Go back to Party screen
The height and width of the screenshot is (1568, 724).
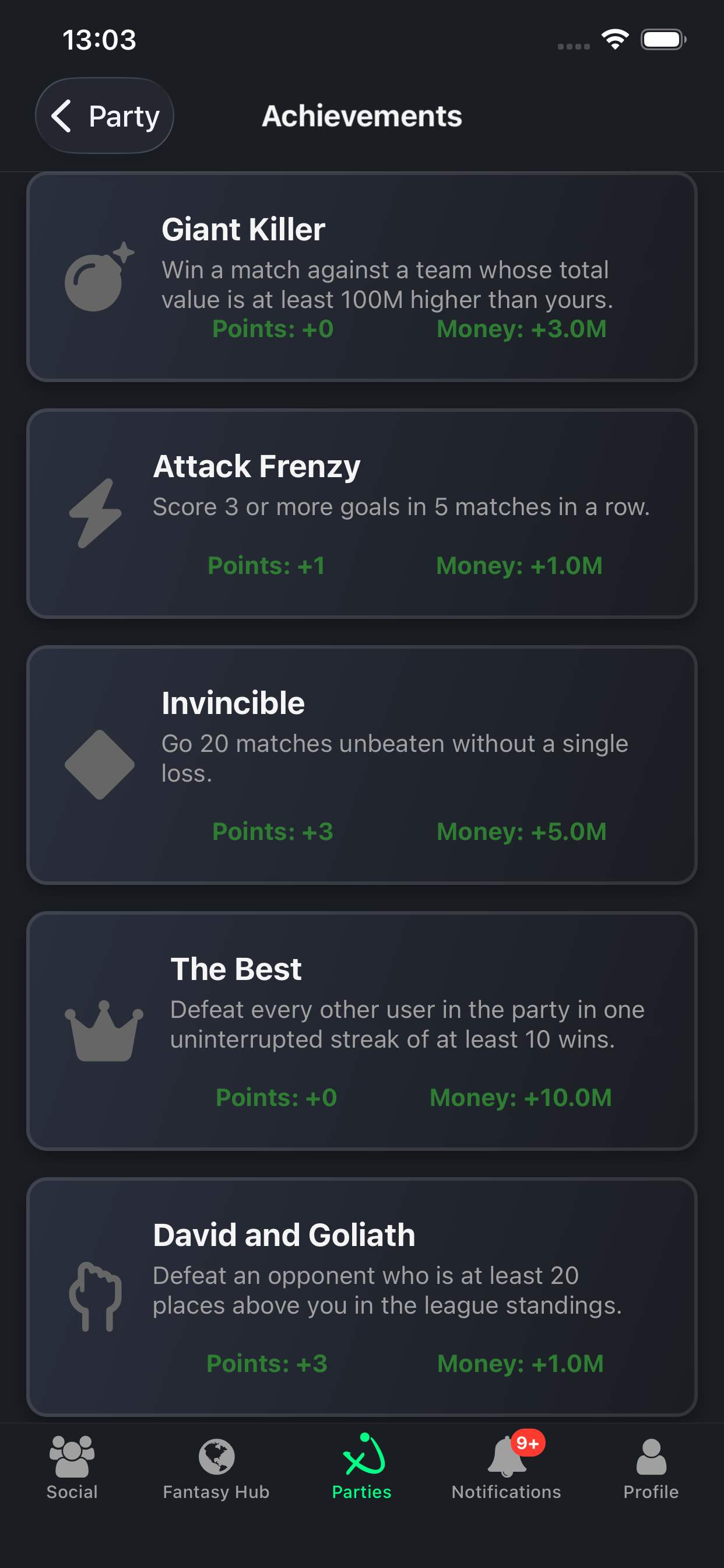[x=105, y=116]
